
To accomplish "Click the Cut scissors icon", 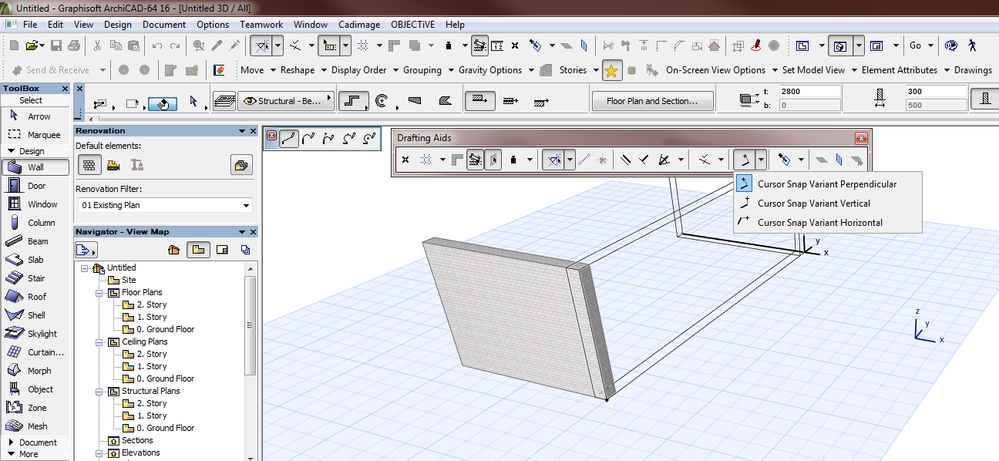I will tap(97, 45).
